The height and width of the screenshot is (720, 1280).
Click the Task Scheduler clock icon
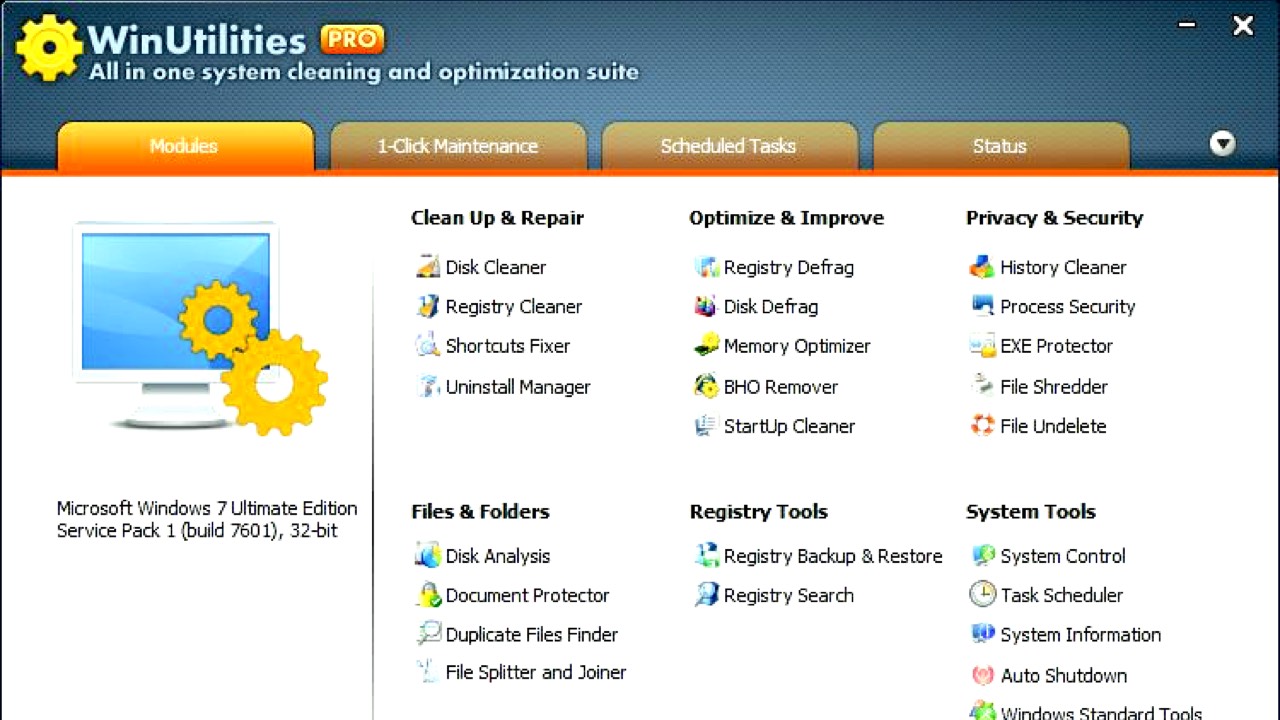click(x=982, y=595)
